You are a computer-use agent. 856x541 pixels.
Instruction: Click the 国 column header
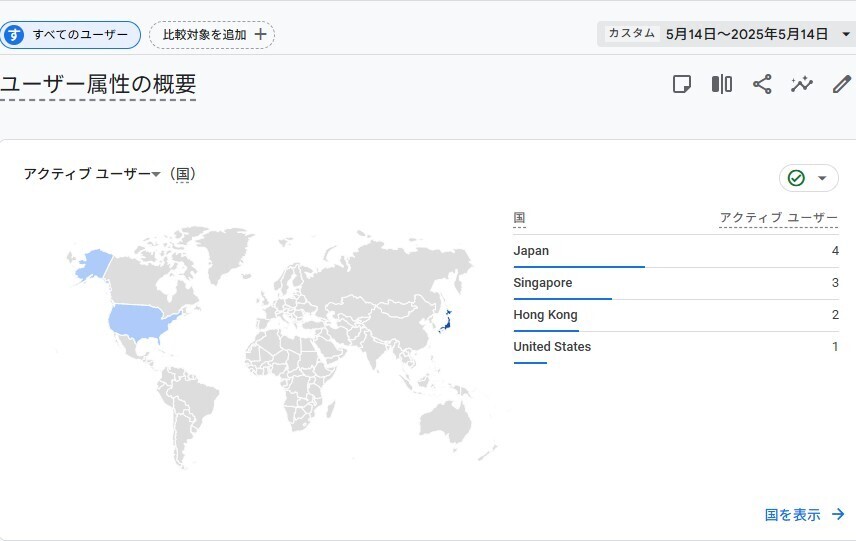pyautogui.click(x=519, y=218)
